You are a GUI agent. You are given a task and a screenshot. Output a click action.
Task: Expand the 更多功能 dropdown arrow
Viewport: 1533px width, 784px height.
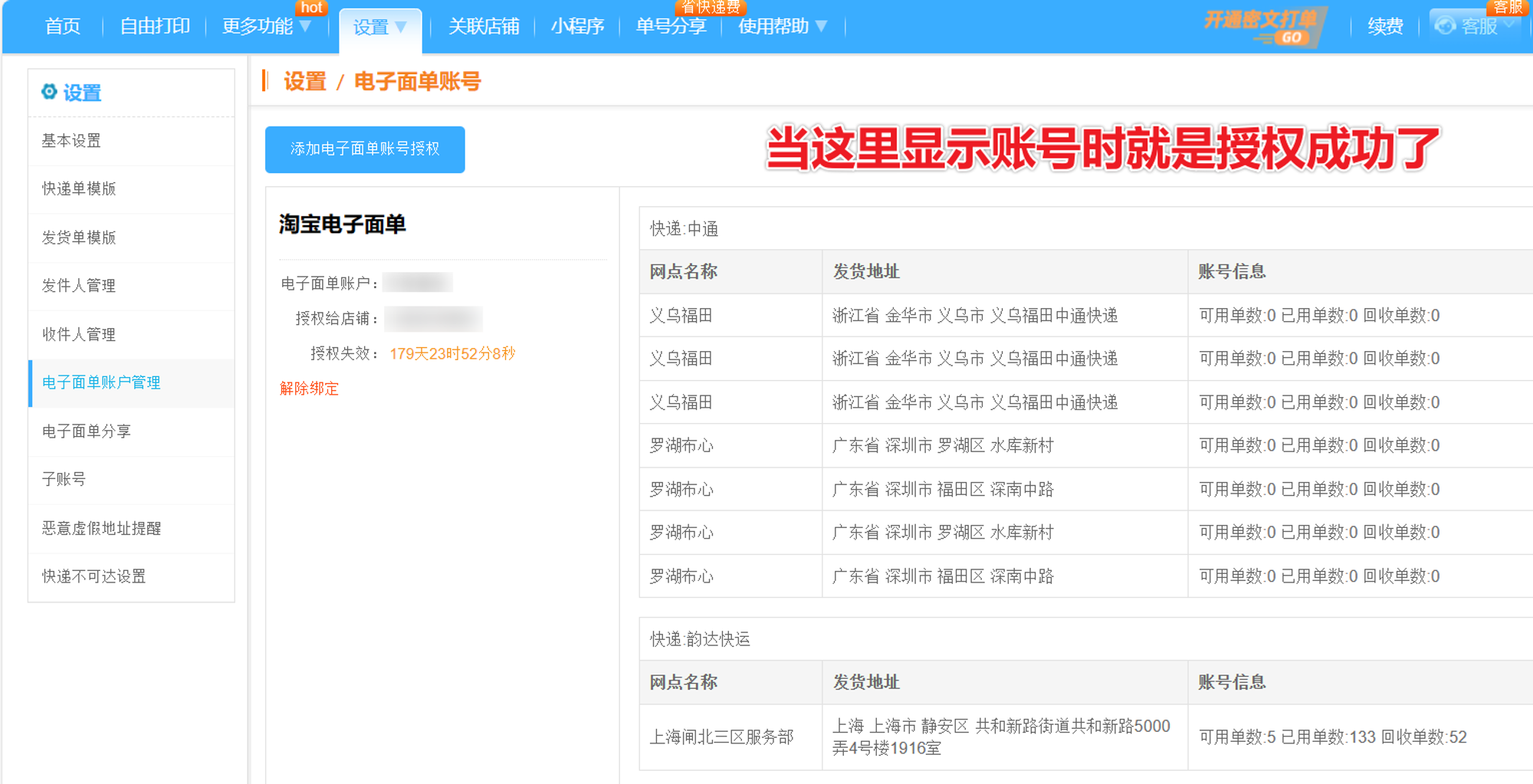coord(305,26)
